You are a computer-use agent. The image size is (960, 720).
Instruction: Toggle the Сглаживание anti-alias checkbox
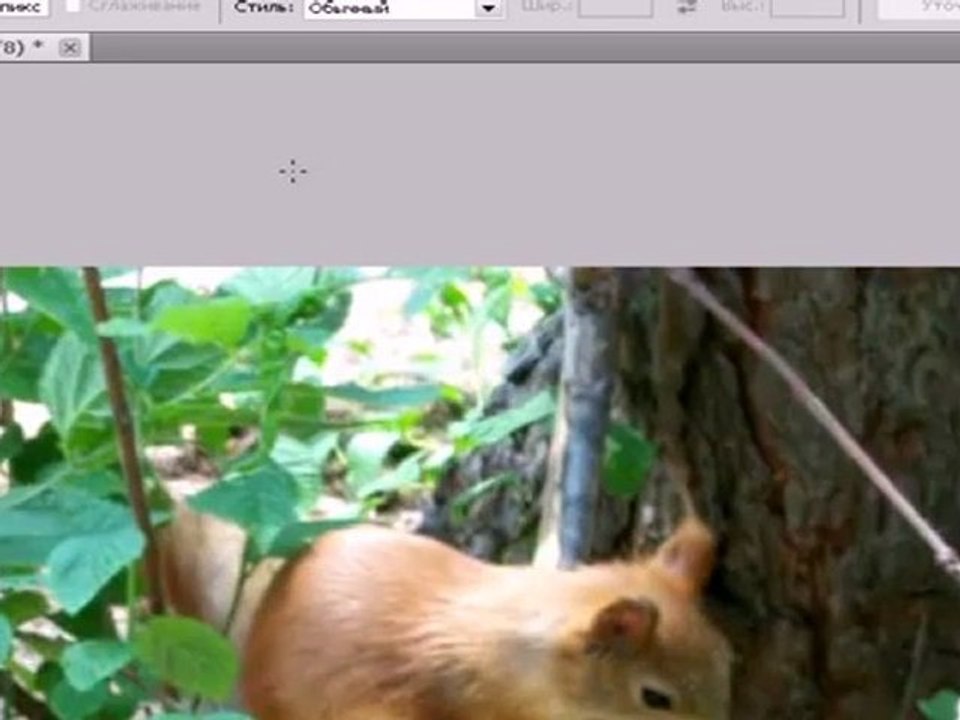72,6
